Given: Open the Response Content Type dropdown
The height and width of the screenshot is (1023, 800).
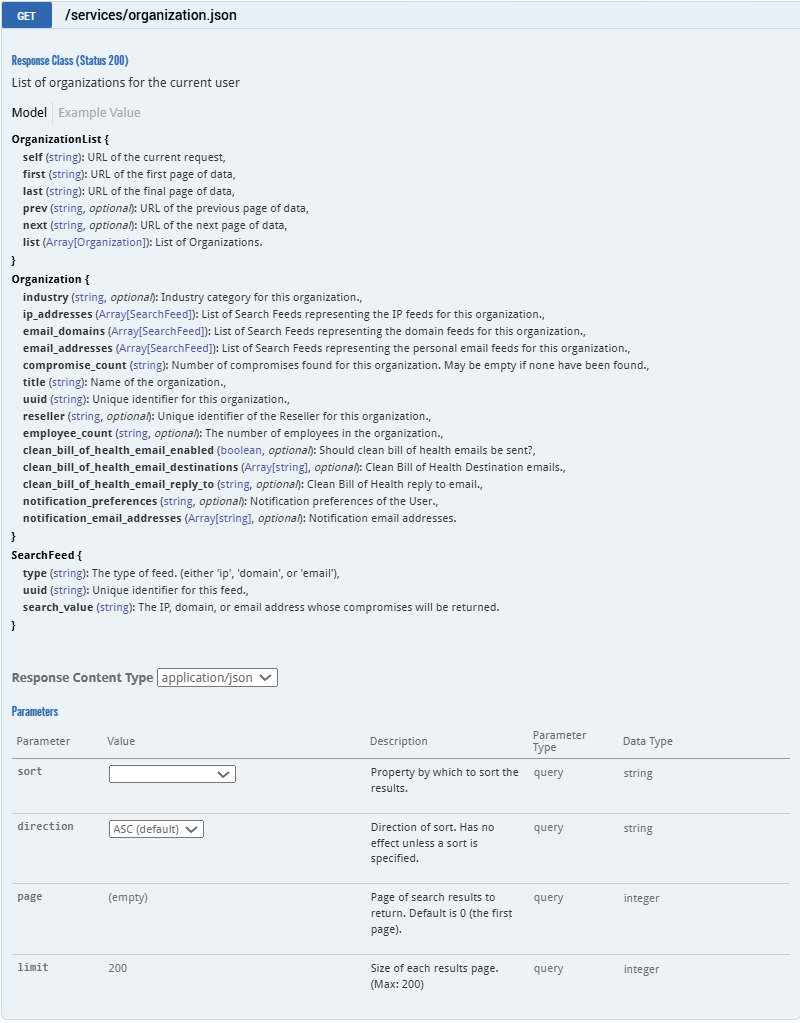Looking at the screenshot, I should pyautogui.click(x=217, y=678).
